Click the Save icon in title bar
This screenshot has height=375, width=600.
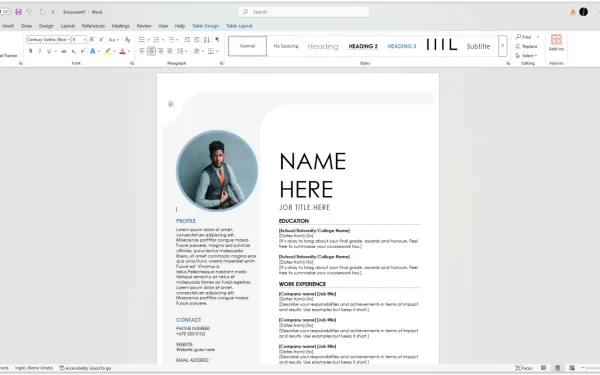(x=18, y=12)
